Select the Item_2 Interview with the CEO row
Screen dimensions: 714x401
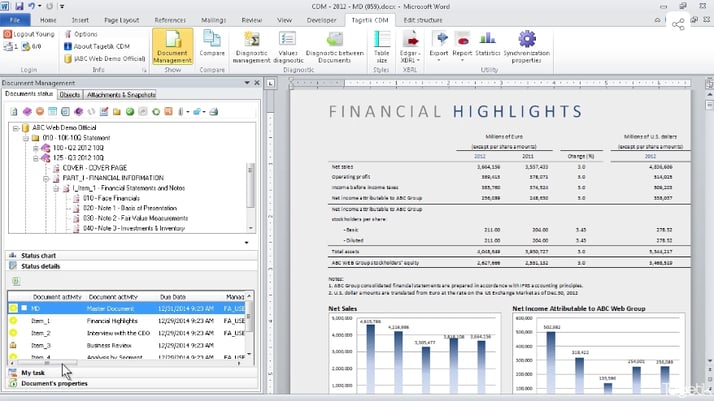click(x=127, y=333)
